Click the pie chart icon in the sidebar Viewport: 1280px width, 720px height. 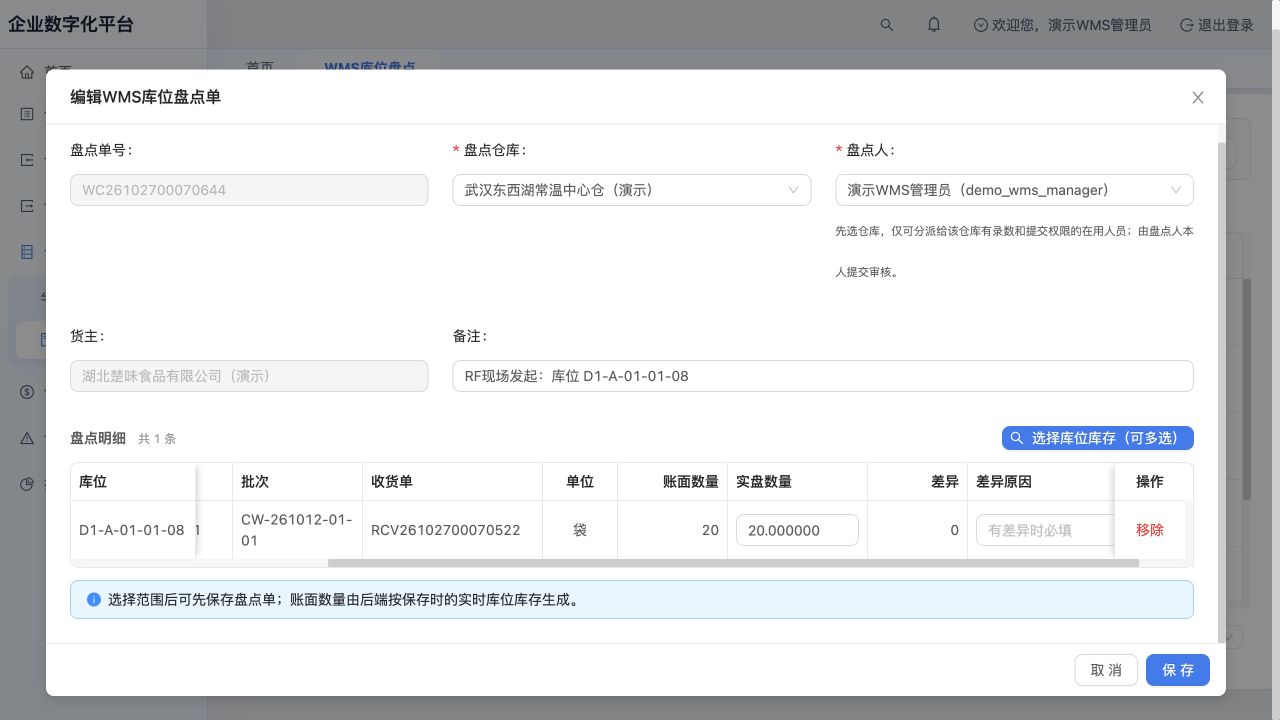[x=27, y=484]
